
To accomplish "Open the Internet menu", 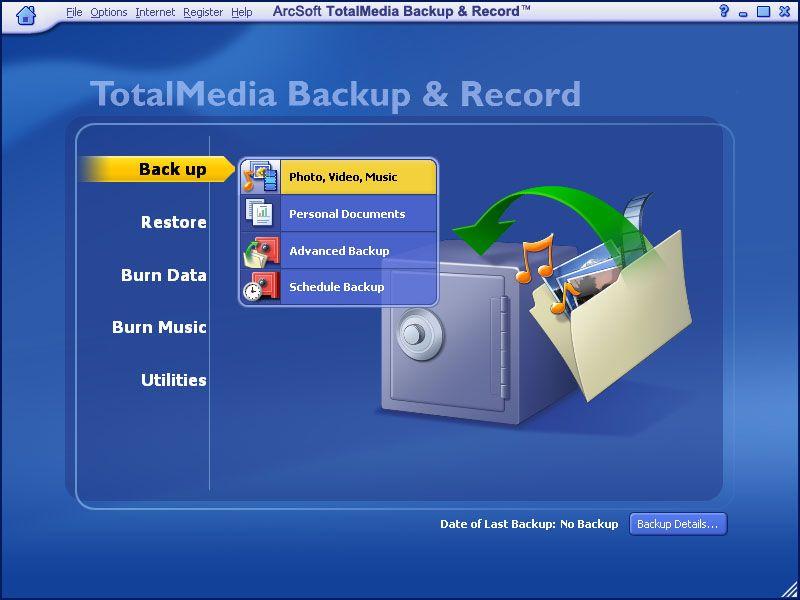I will point(155,12).
